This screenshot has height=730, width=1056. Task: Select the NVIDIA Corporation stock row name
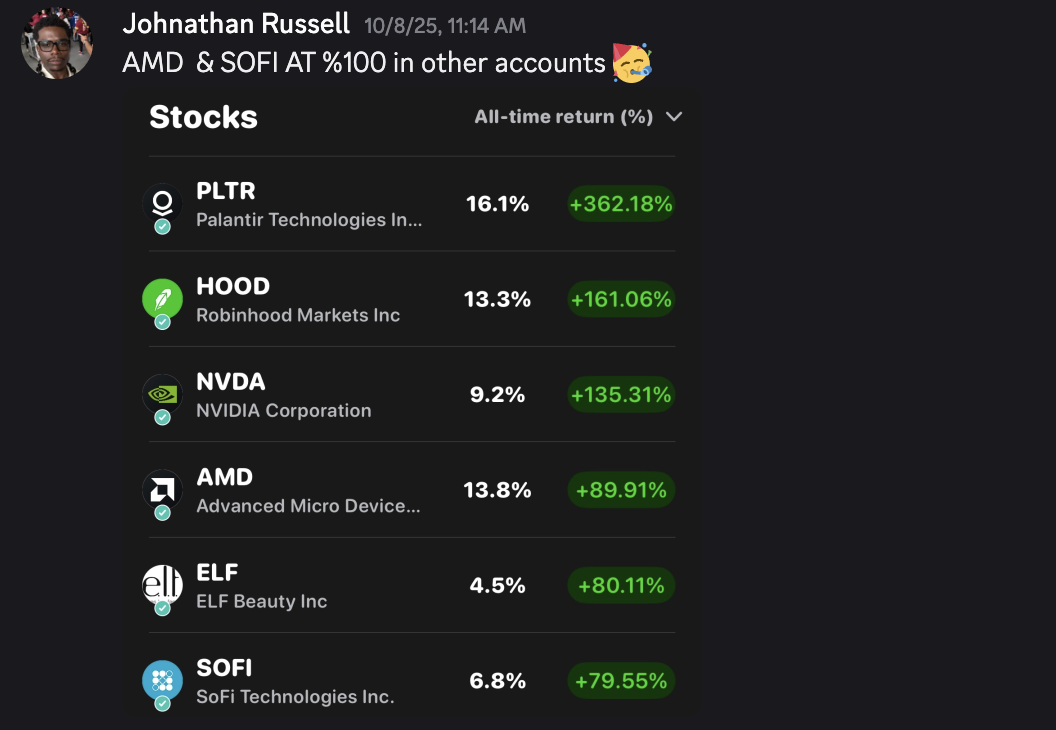284,410
